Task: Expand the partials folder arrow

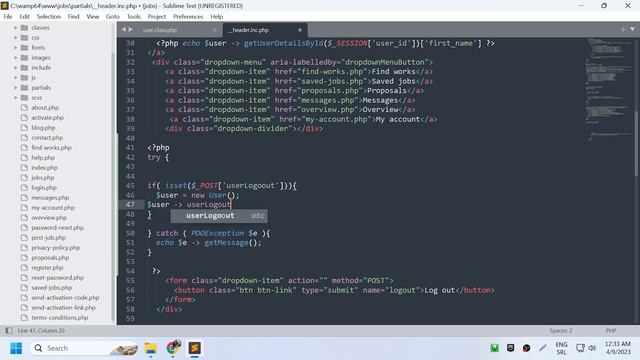Action: point(16,88)
